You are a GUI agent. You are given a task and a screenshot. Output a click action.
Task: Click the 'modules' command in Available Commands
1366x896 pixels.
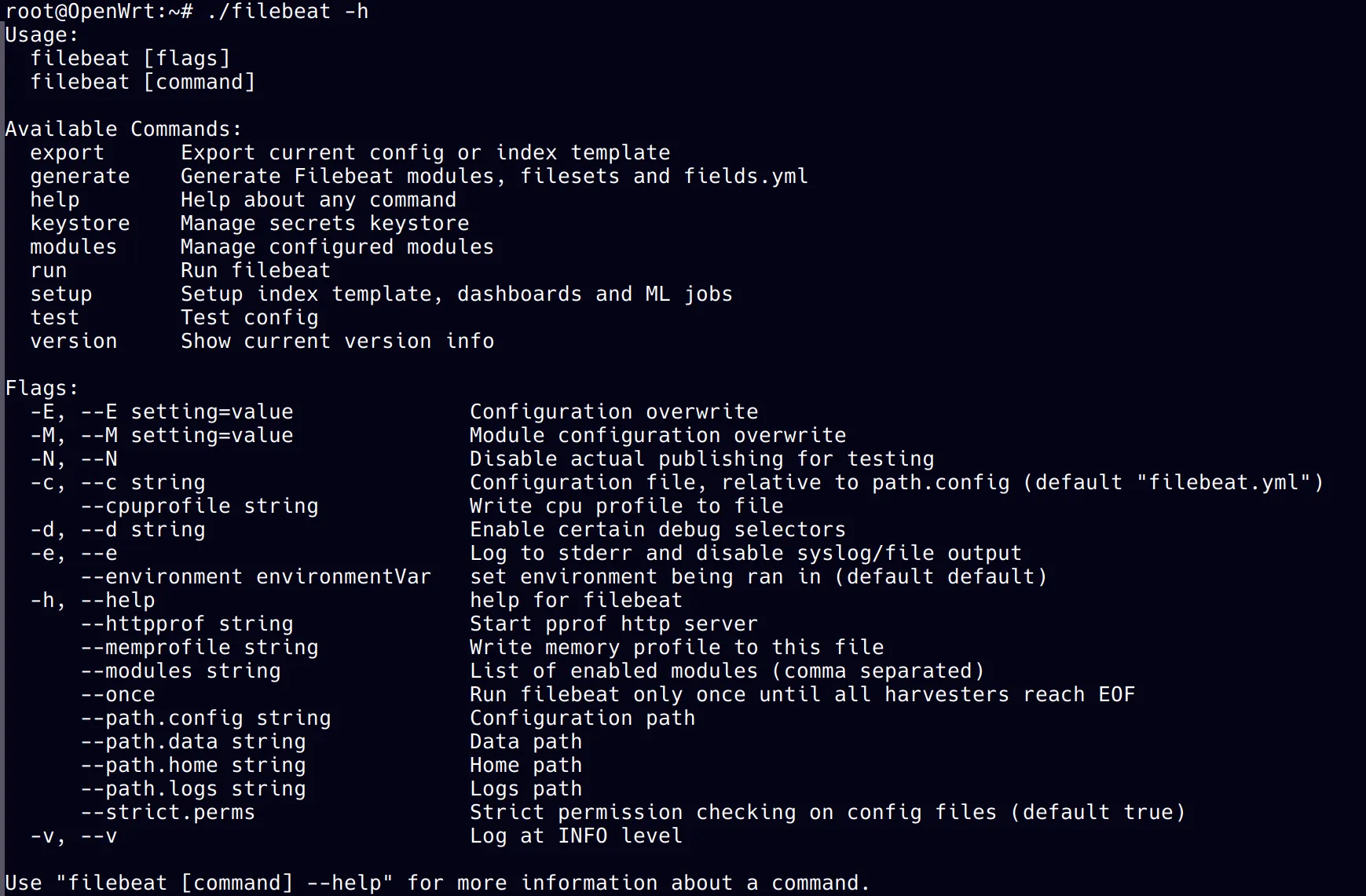point(73,247)
